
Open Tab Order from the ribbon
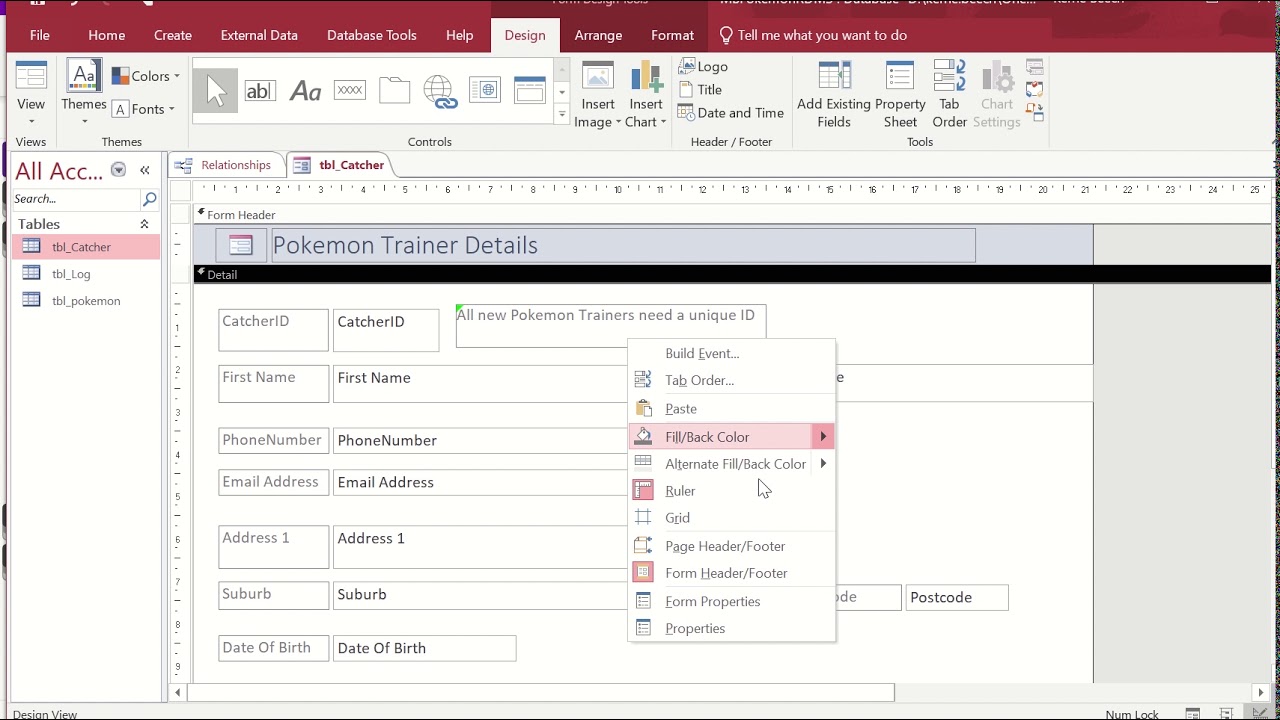[949, 95]
